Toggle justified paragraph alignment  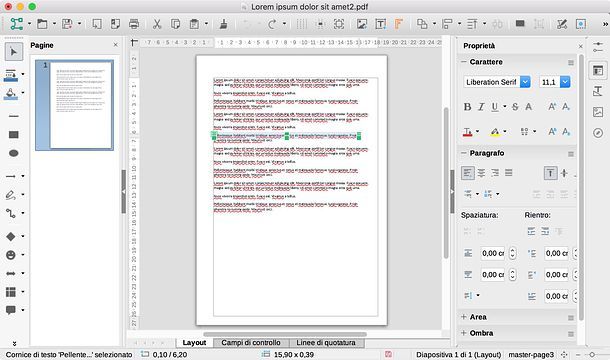click(x=508, y=173)
